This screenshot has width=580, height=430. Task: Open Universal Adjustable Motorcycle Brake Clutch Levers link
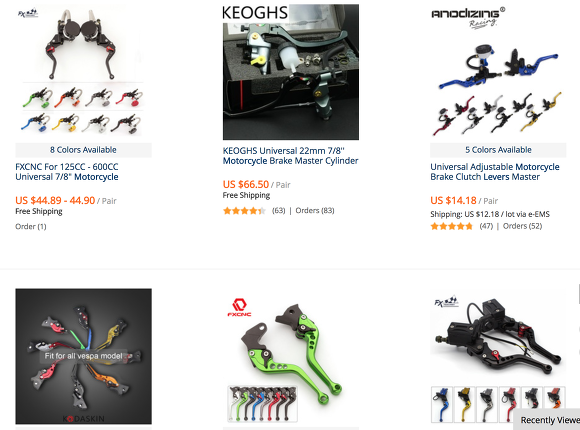pos(495,172)
